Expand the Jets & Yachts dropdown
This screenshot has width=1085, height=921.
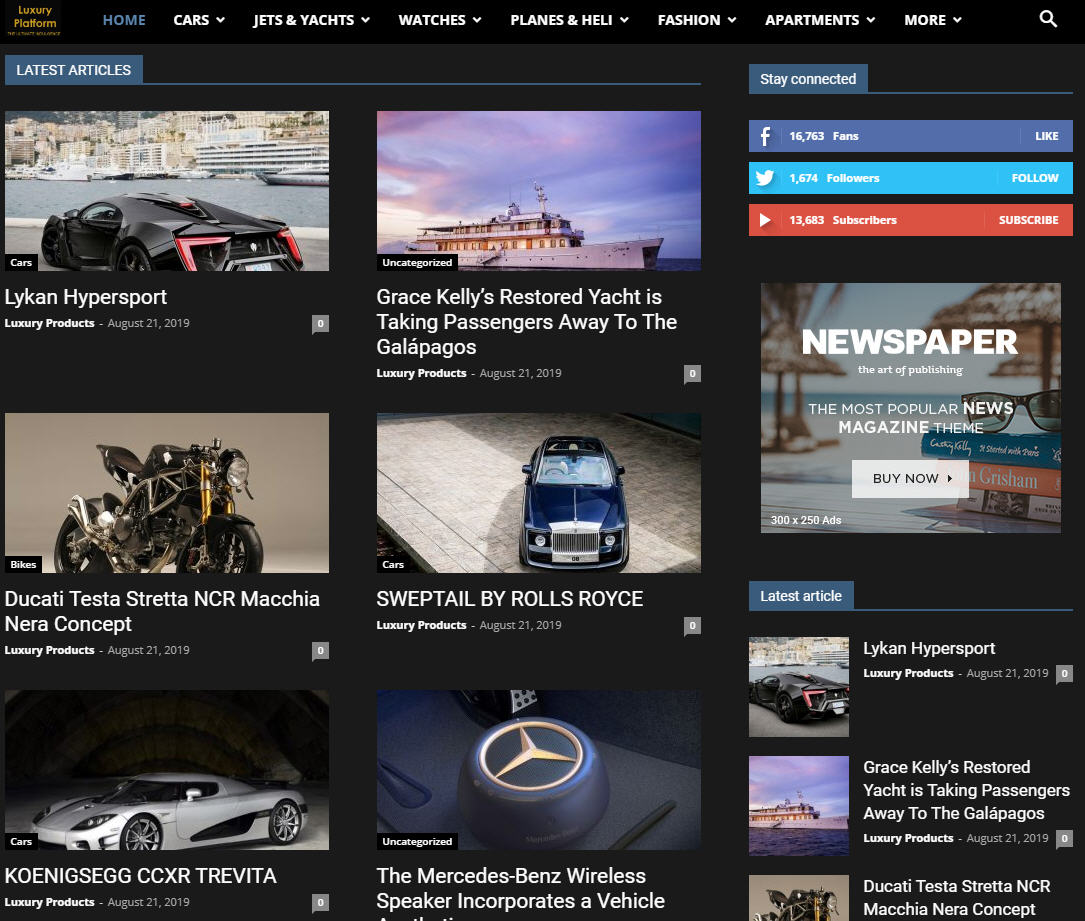311,20
